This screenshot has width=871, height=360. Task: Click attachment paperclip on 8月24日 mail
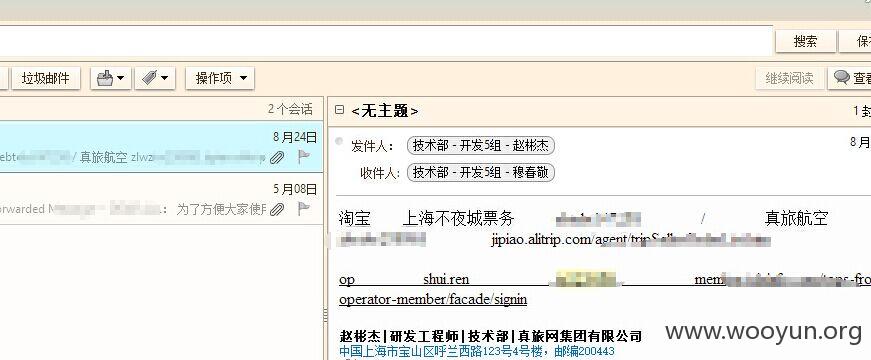[x=277, y=157]
